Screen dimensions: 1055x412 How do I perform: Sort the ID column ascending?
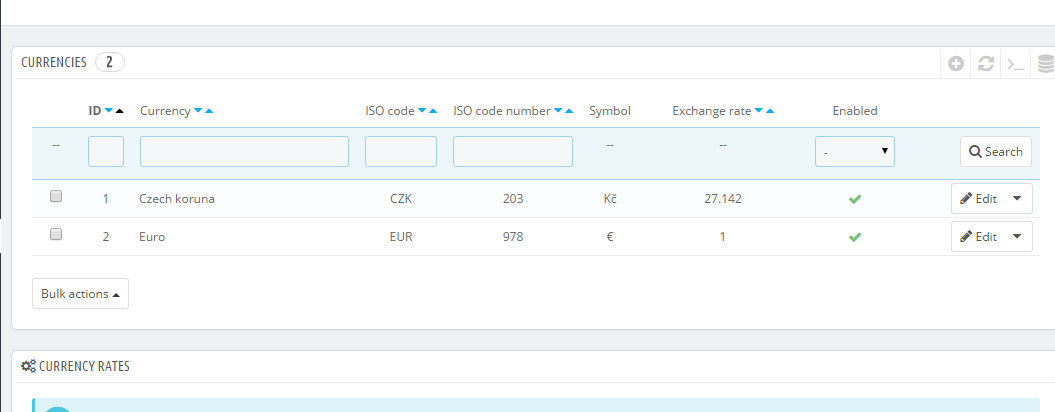coord(120,111)
